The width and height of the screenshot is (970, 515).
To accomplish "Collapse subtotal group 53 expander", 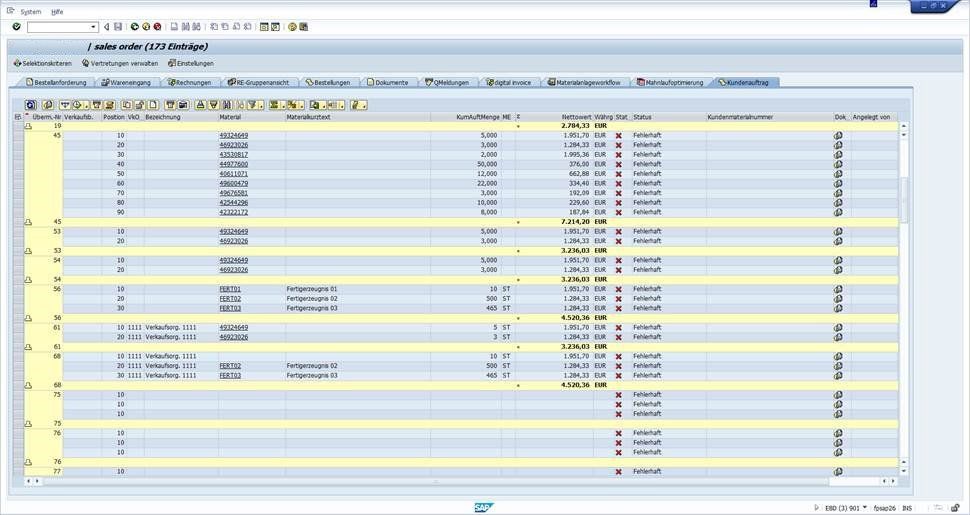I will click(x=28, y=251).
